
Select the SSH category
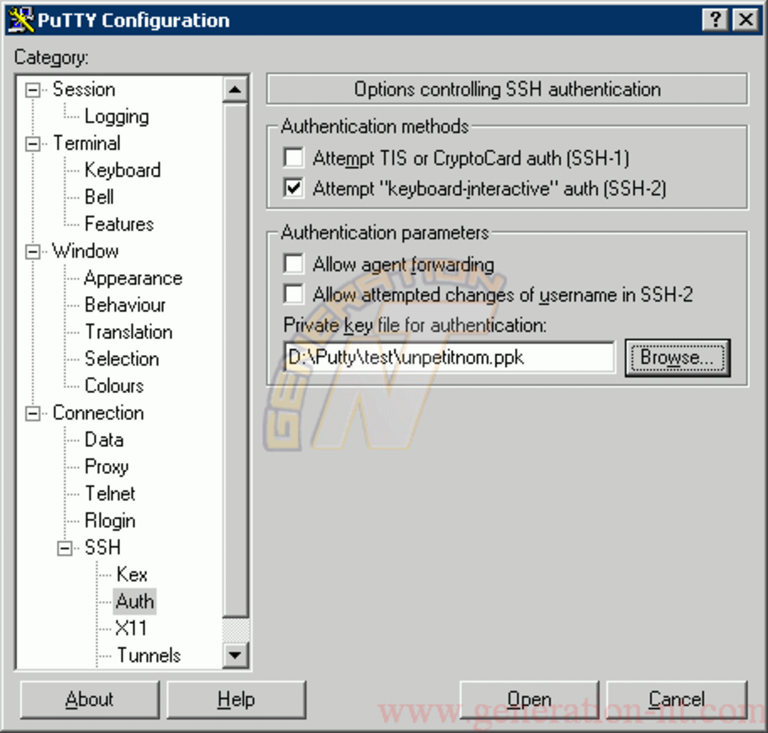102,547
